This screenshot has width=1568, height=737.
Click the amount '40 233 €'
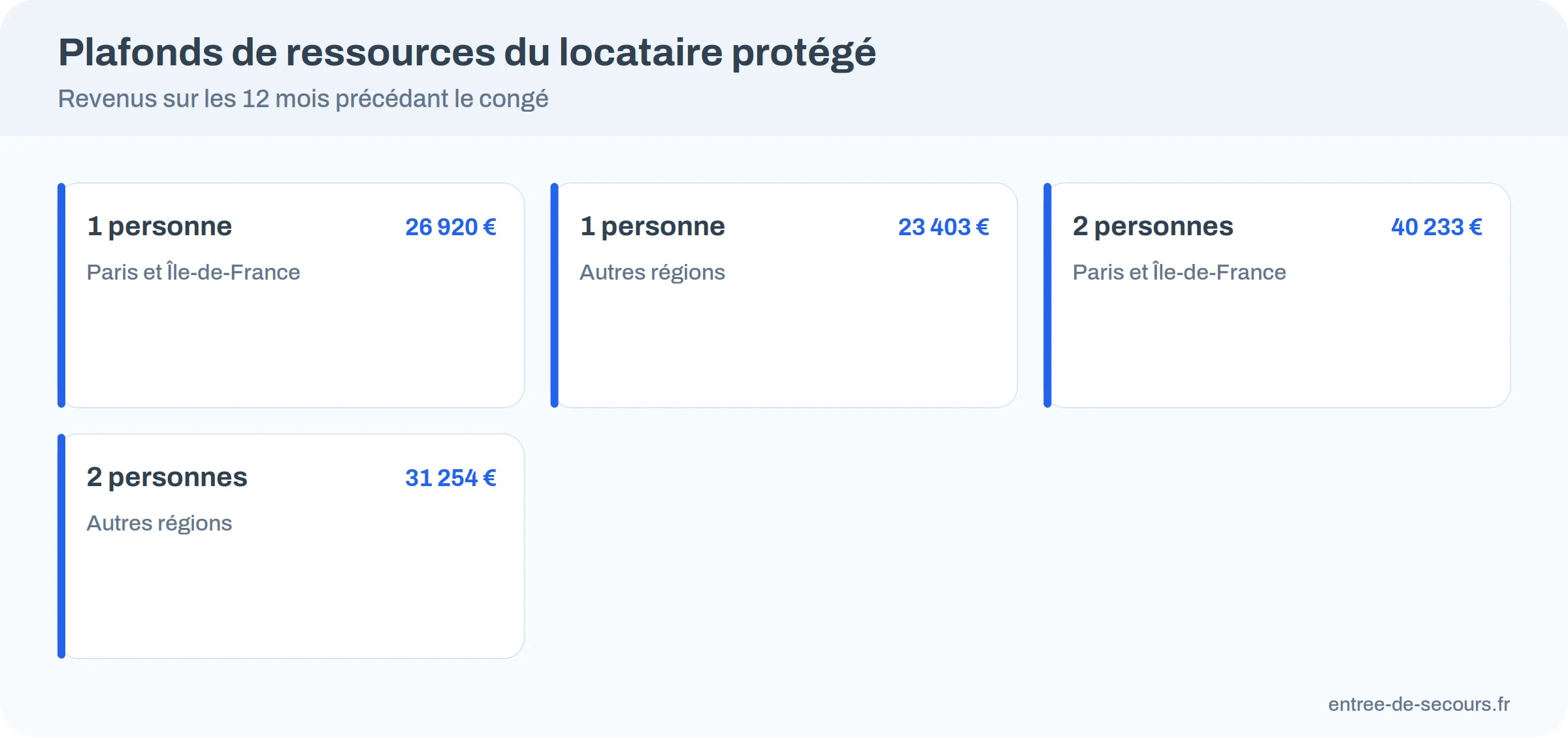tap(1437, 227)
